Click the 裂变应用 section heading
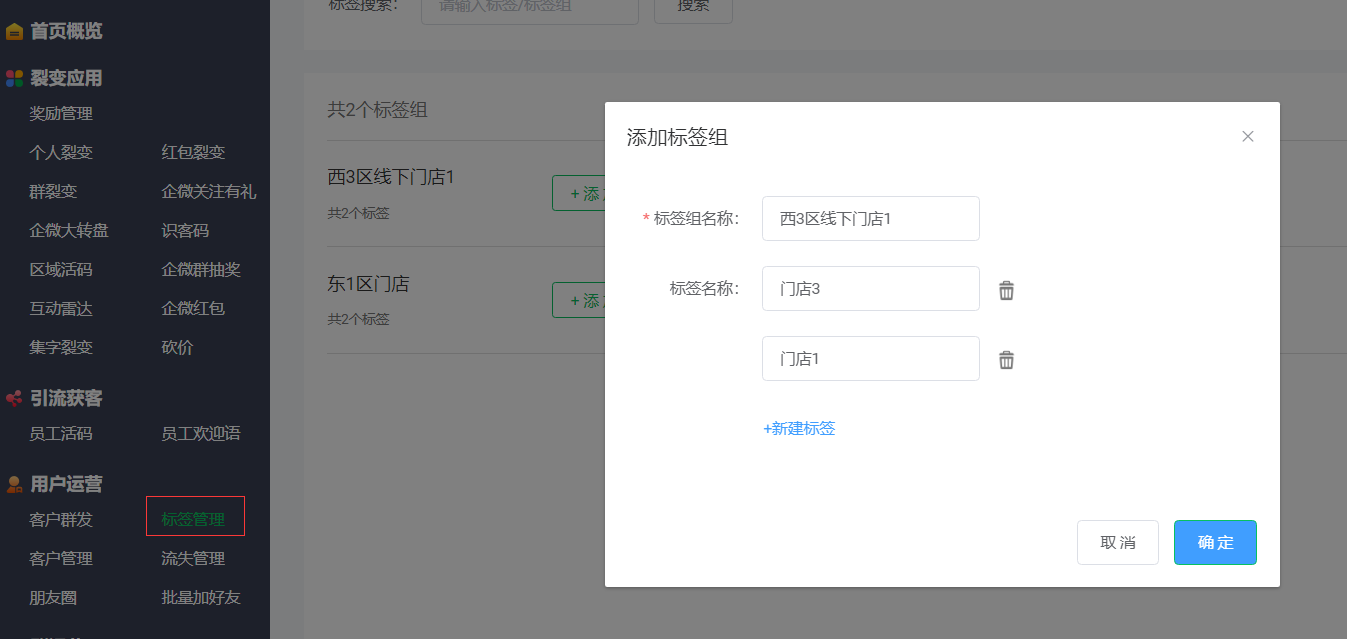The width and height of the screenshot is (1347, 639). [66, 78]
